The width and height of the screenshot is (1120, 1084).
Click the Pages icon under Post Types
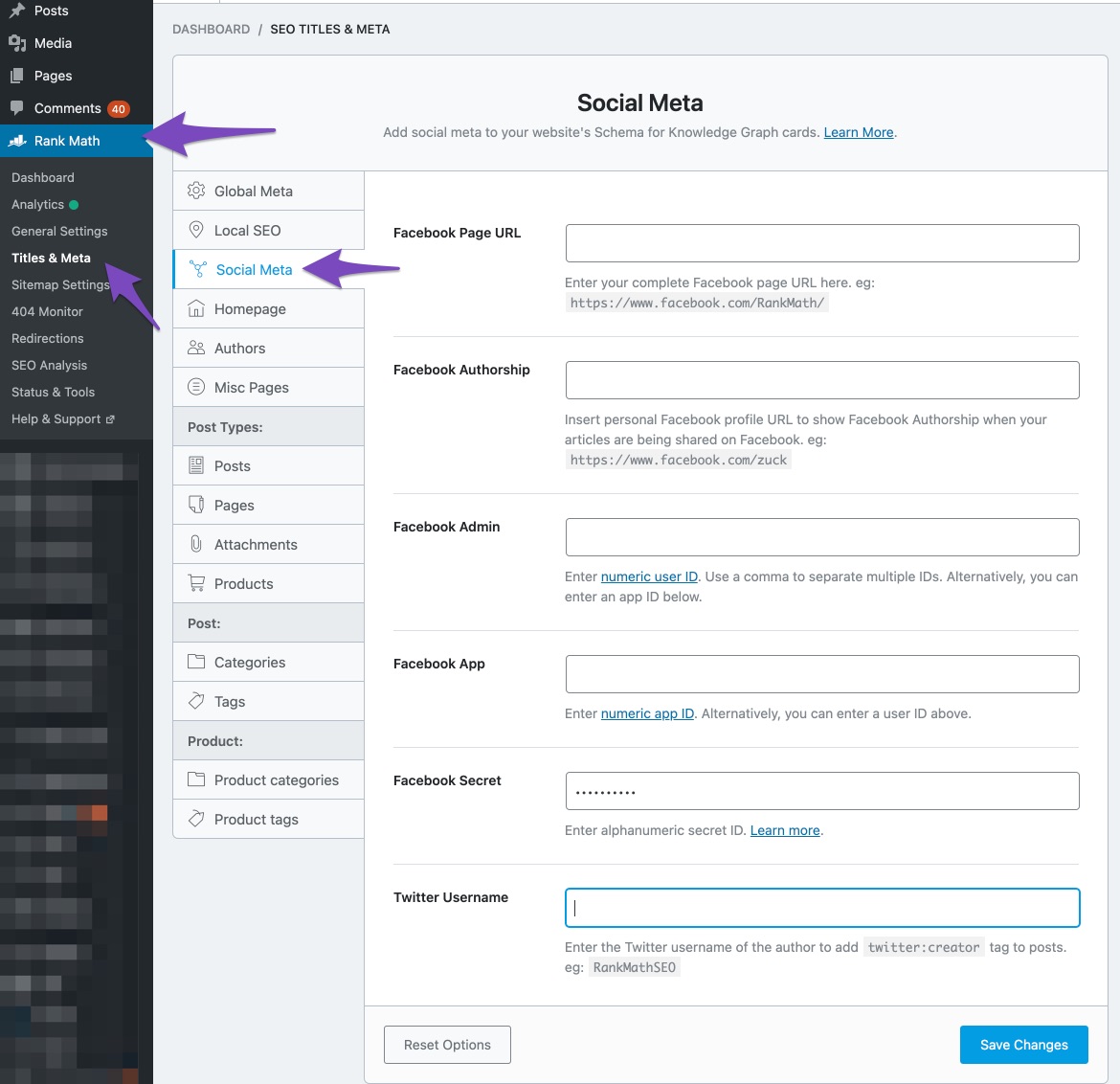pos(195,506)
